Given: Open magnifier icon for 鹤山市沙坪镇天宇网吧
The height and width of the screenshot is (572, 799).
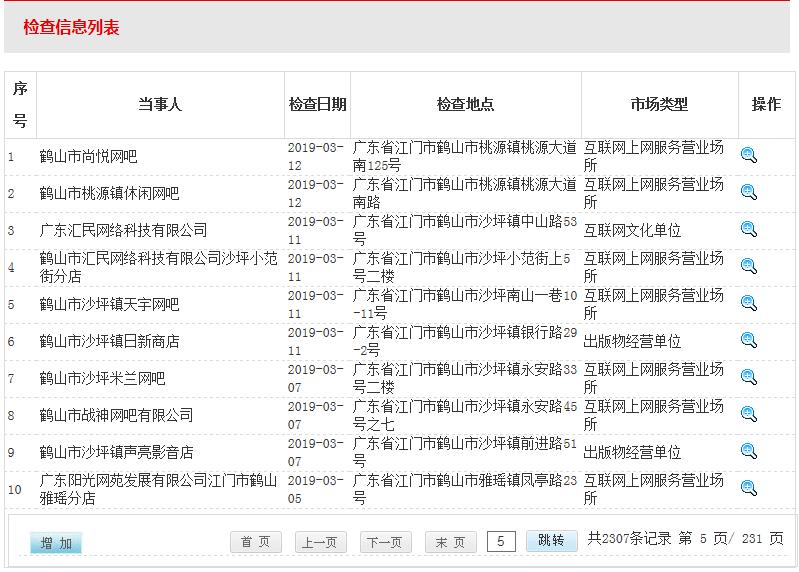Looking at the screenshot, I should (x=748, y=303).
